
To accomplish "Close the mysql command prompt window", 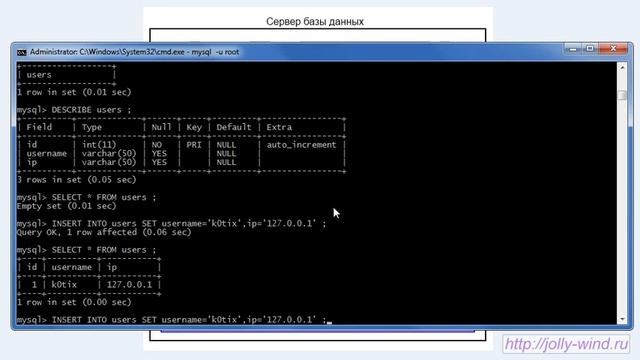I will (x=613, y=49).
